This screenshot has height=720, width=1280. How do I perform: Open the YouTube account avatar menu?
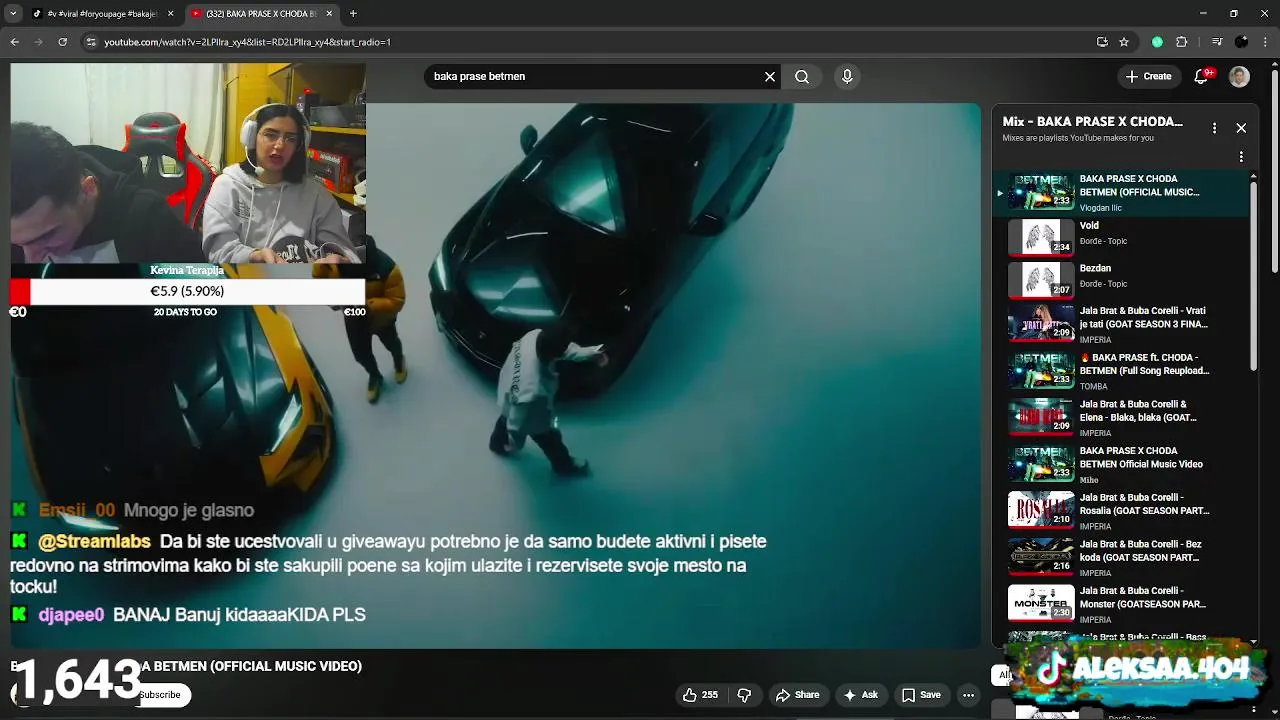[1239, 76]
